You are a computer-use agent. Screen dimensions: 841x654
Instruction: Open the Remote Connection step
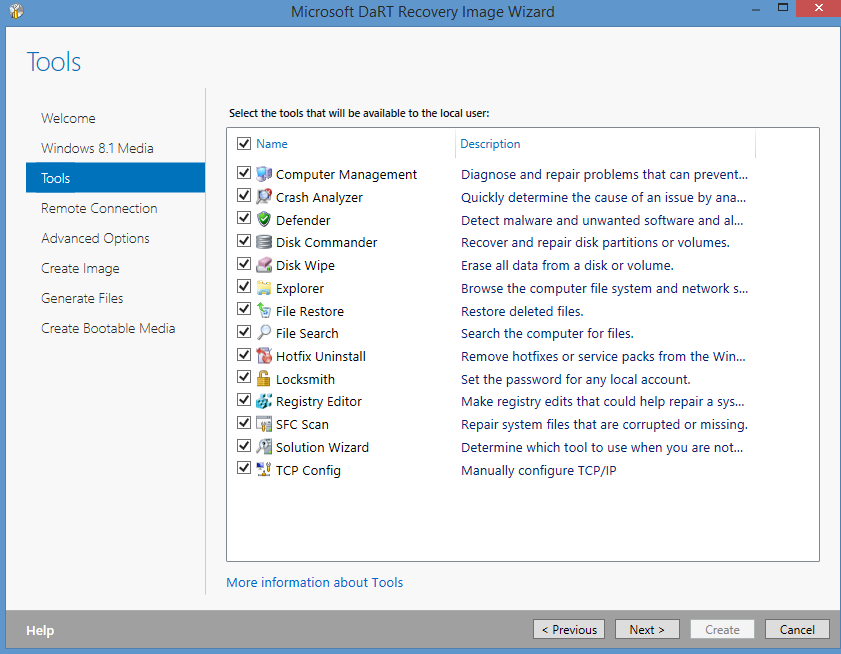pyautogui.click(x=99, y=208)
